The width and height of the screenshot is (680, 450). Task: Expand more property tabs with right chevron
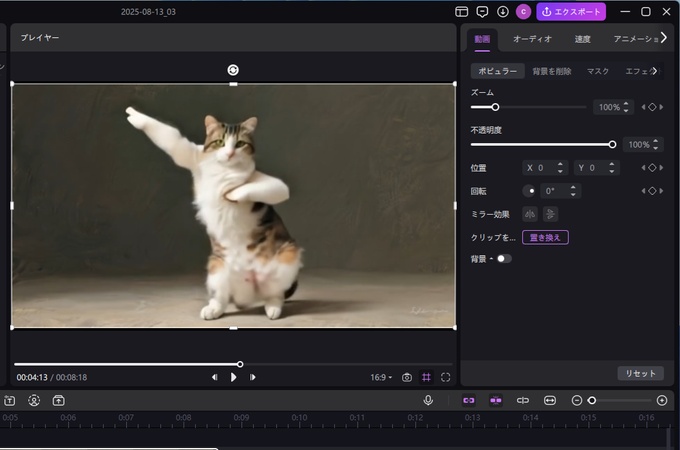(x=664, y=38)
